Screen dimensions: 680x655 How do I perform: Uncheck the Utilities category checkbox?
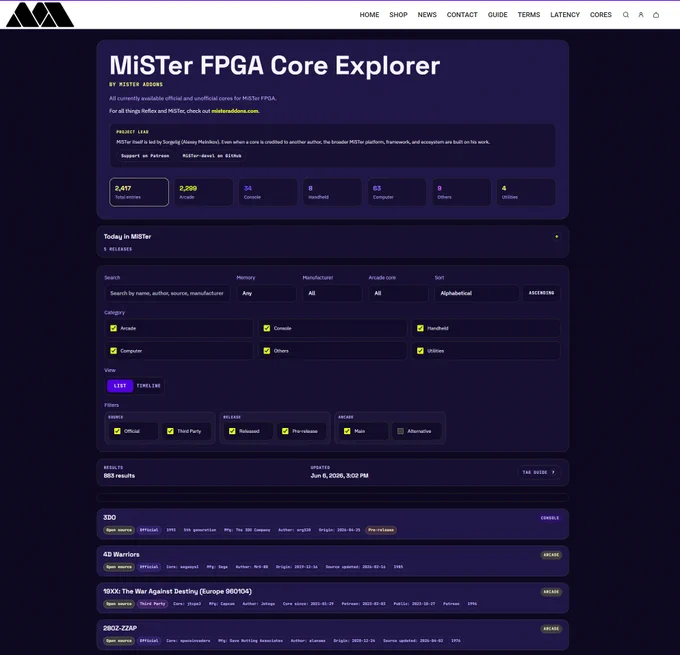point(420,351)
